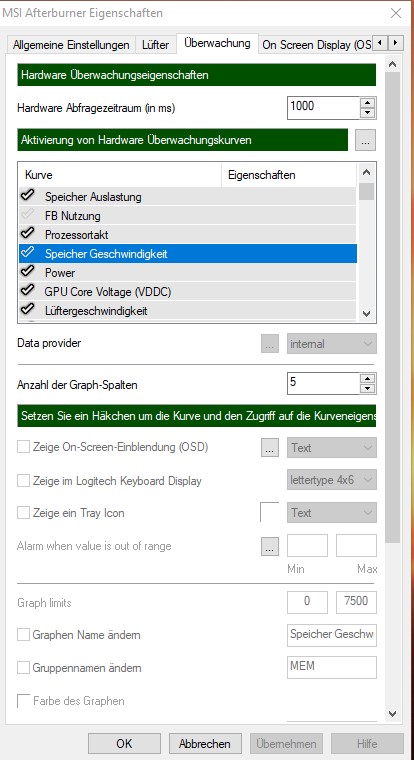Click group name field MEM
Image resolution: width=414 pixels, height=760 pixels.
point(332,667)
